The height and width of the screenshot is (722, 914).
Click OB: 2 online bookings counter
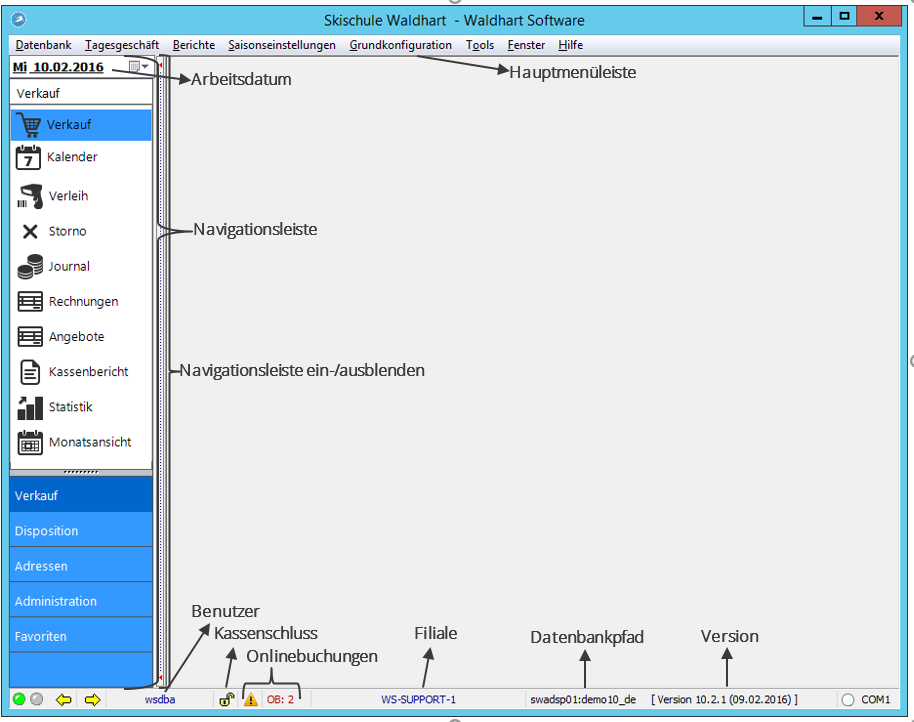pyautogui.click(x=280, y=699)
